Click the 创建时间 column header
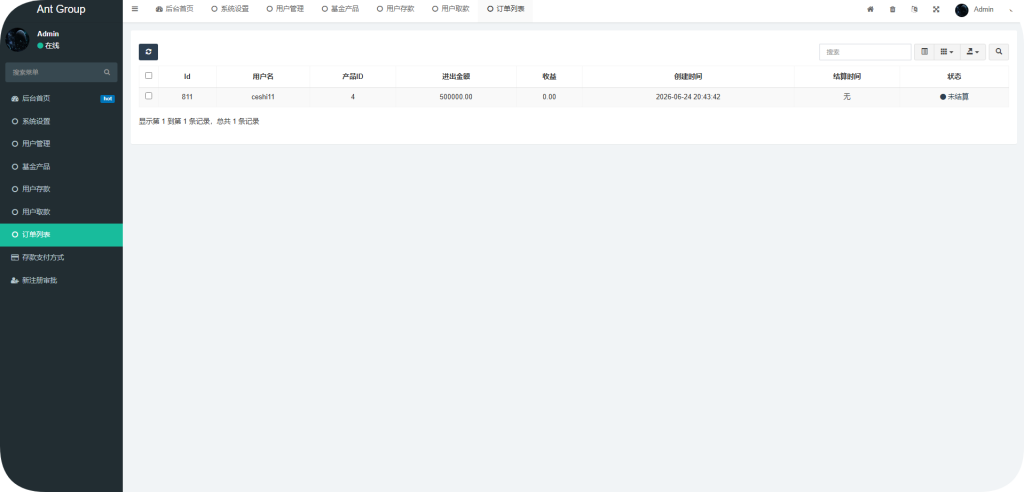1024x492 pixels. pos(688,76)
